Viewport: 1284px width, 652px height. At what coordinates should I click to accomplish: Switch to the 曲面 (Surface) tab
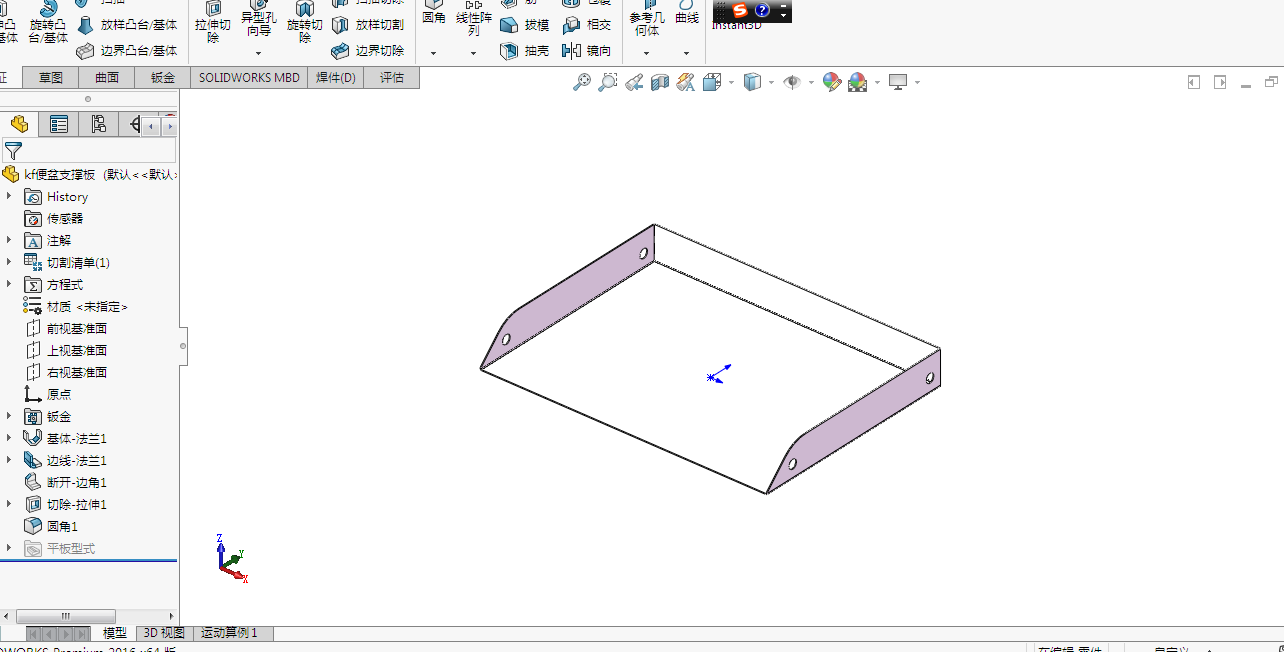[x=106, y=78]
